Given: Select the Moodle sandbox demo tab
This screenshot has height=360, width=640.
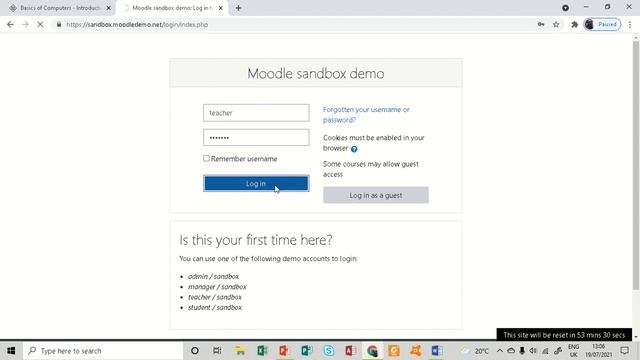Looking at the screenshot, I should [x=172, y=8].
